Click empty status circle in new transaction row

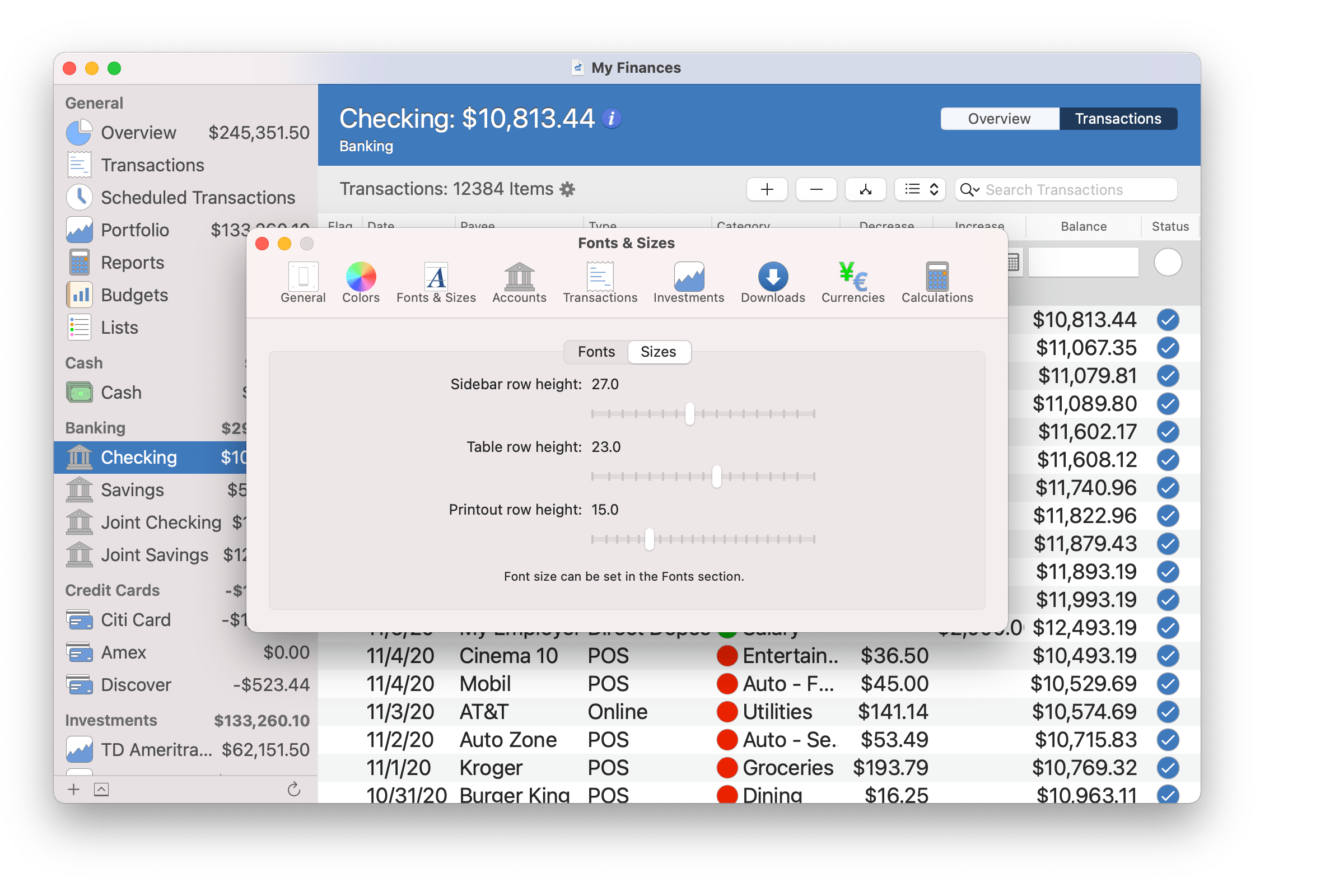click(x=1168, y=263)
